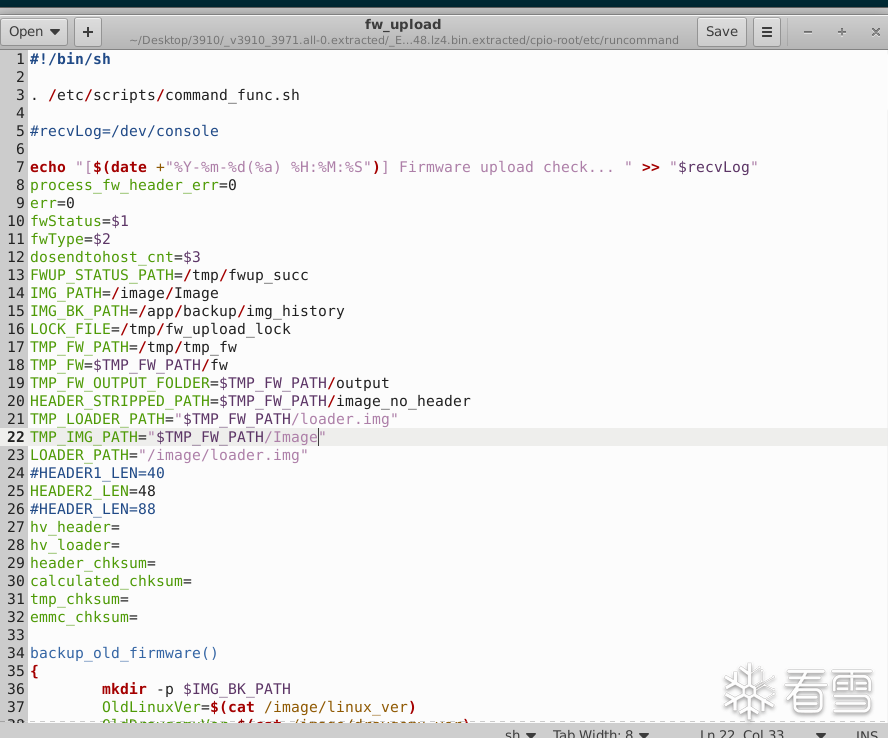Click the TMP_IMG_PATH line
The image size is (888, 738).
(178, 437)
